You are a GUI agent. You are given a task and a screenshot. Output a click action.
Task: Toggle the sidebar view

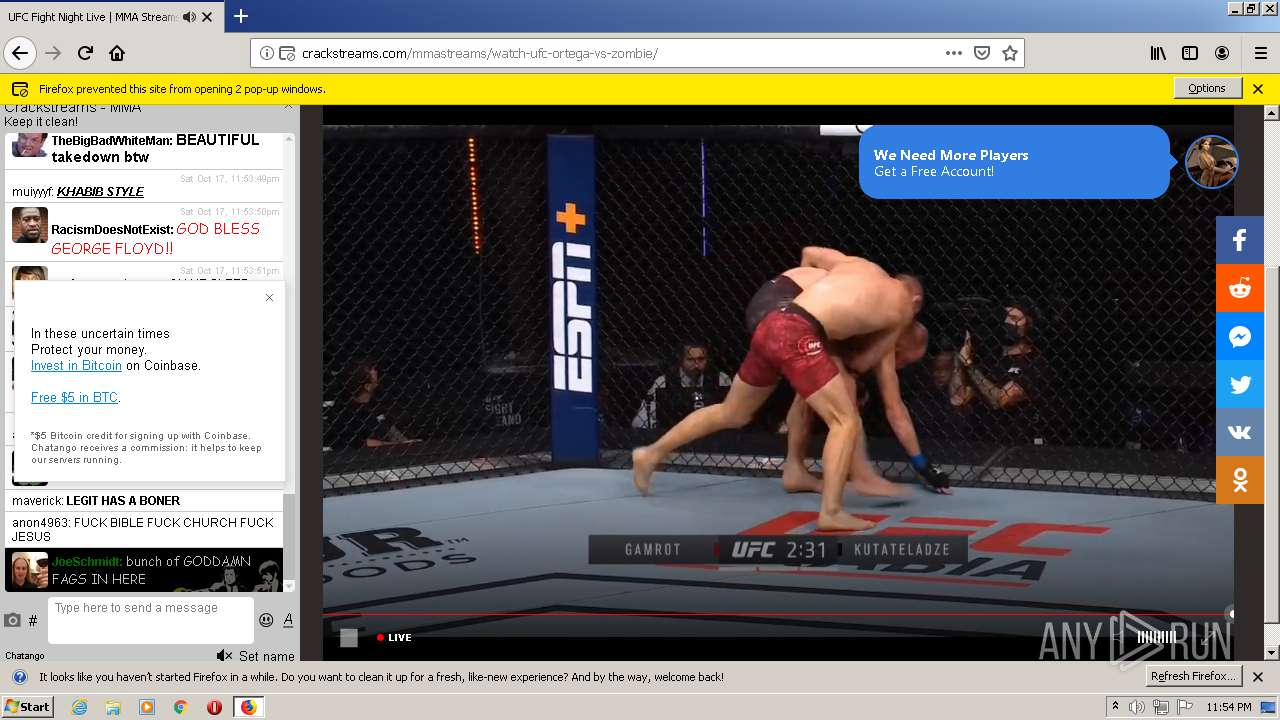coord(1190,53)
